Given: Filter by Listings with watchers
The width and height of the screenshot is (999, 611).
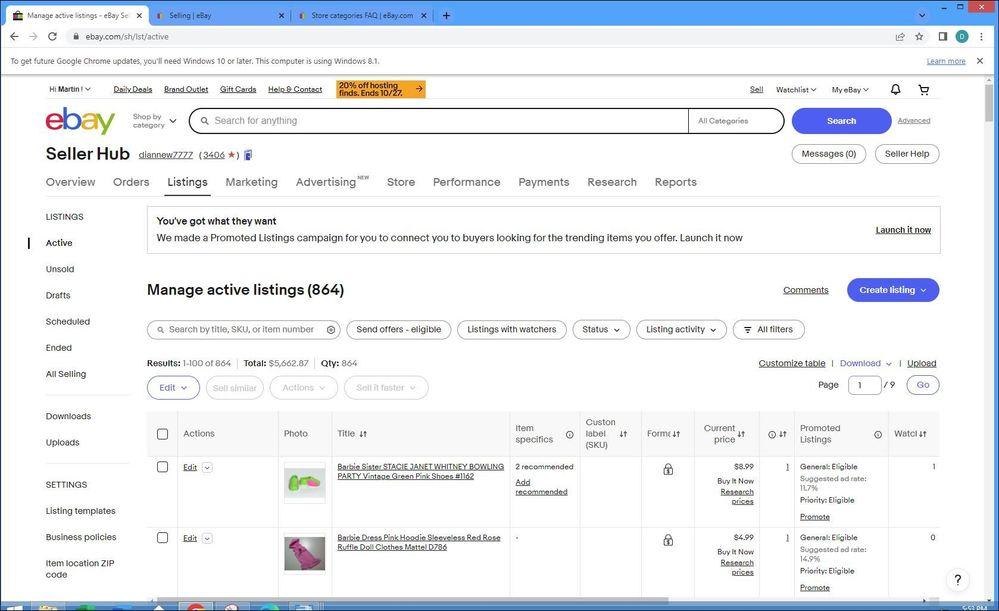Looking at the screenshot, I should (512, 329).
